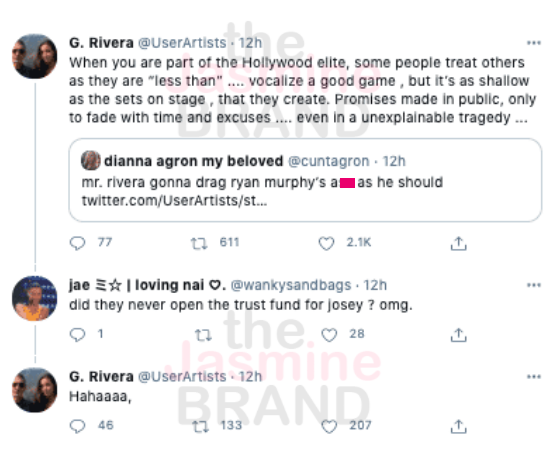Reply to G. Rivera's Hollywood elite tweet
Image resolution: width=552 pixels, height=458 pixels.
pos(77,243)
